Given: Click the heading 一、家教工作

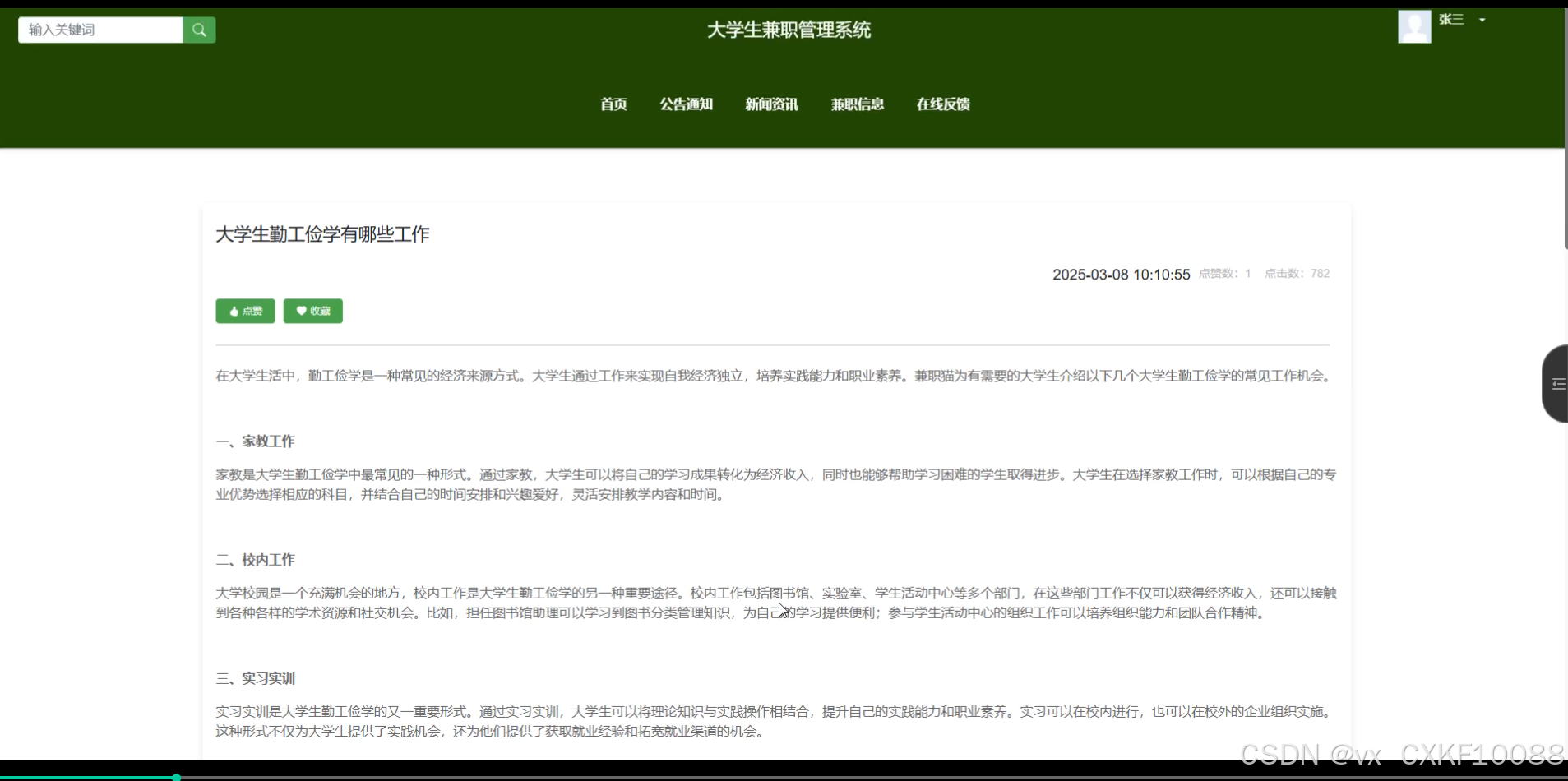Looking at the screenshot, I should coord(255,441).
